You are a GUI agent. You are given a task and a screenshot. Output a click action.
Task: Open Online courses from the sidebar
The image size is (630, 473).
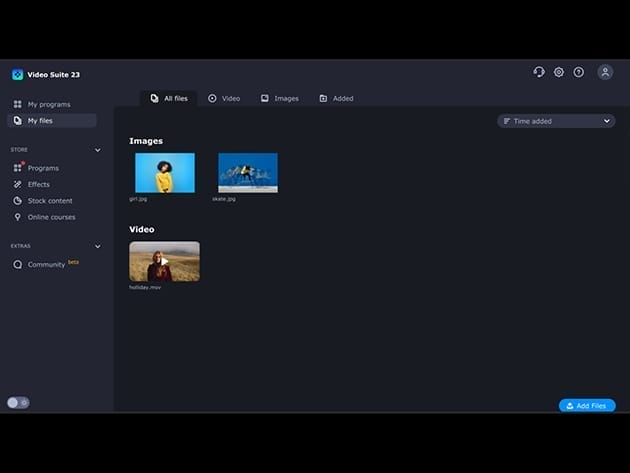click(x=51, y=217)
